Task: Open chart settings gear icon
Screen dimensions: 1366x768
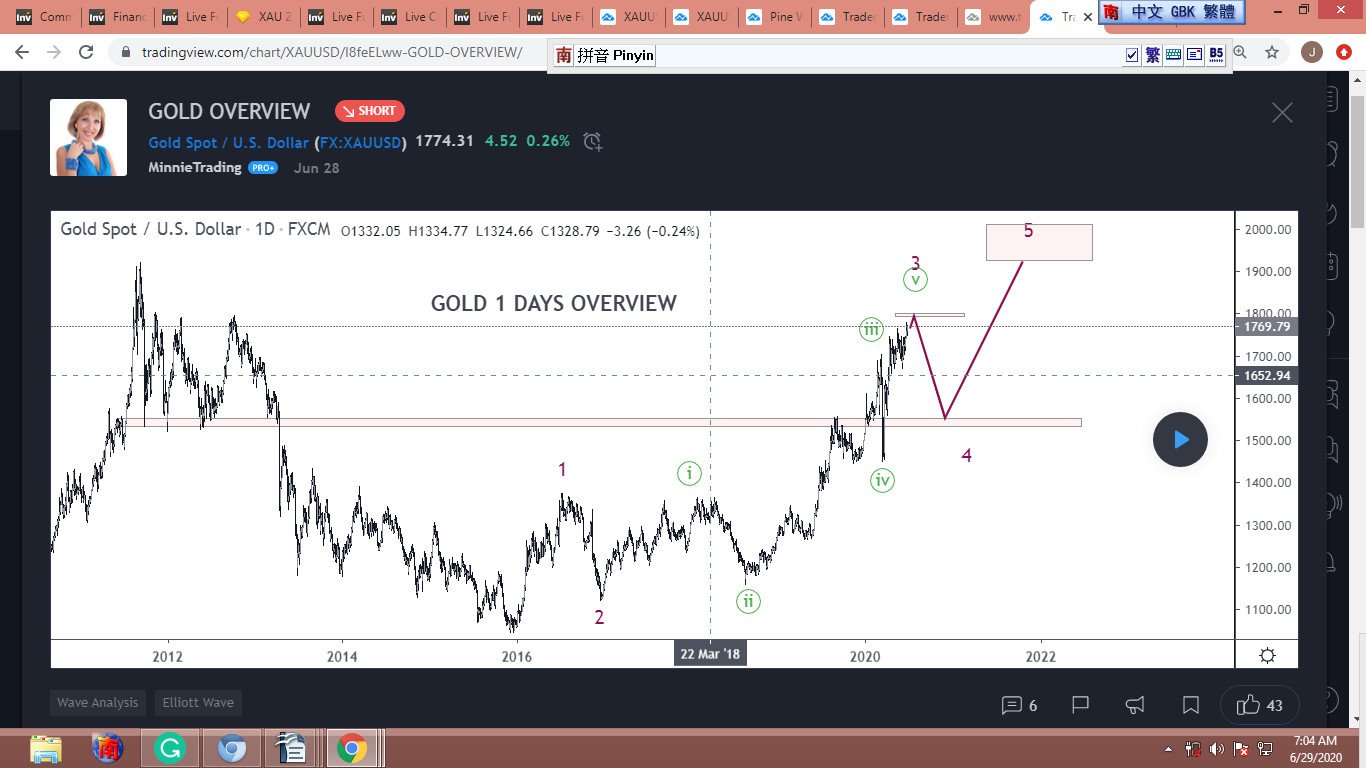Action: [x=1267, y=655]
